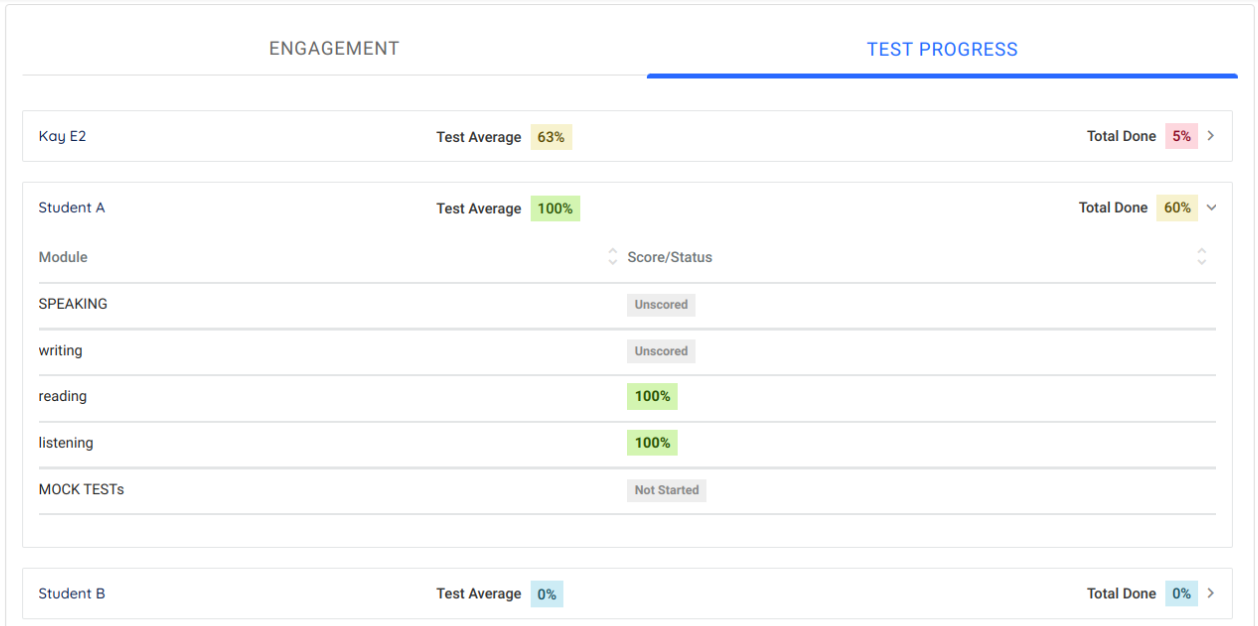The image size is (1258, 626).
Task: Sort by Module column arrows
Action: click(x=612, y=257)
